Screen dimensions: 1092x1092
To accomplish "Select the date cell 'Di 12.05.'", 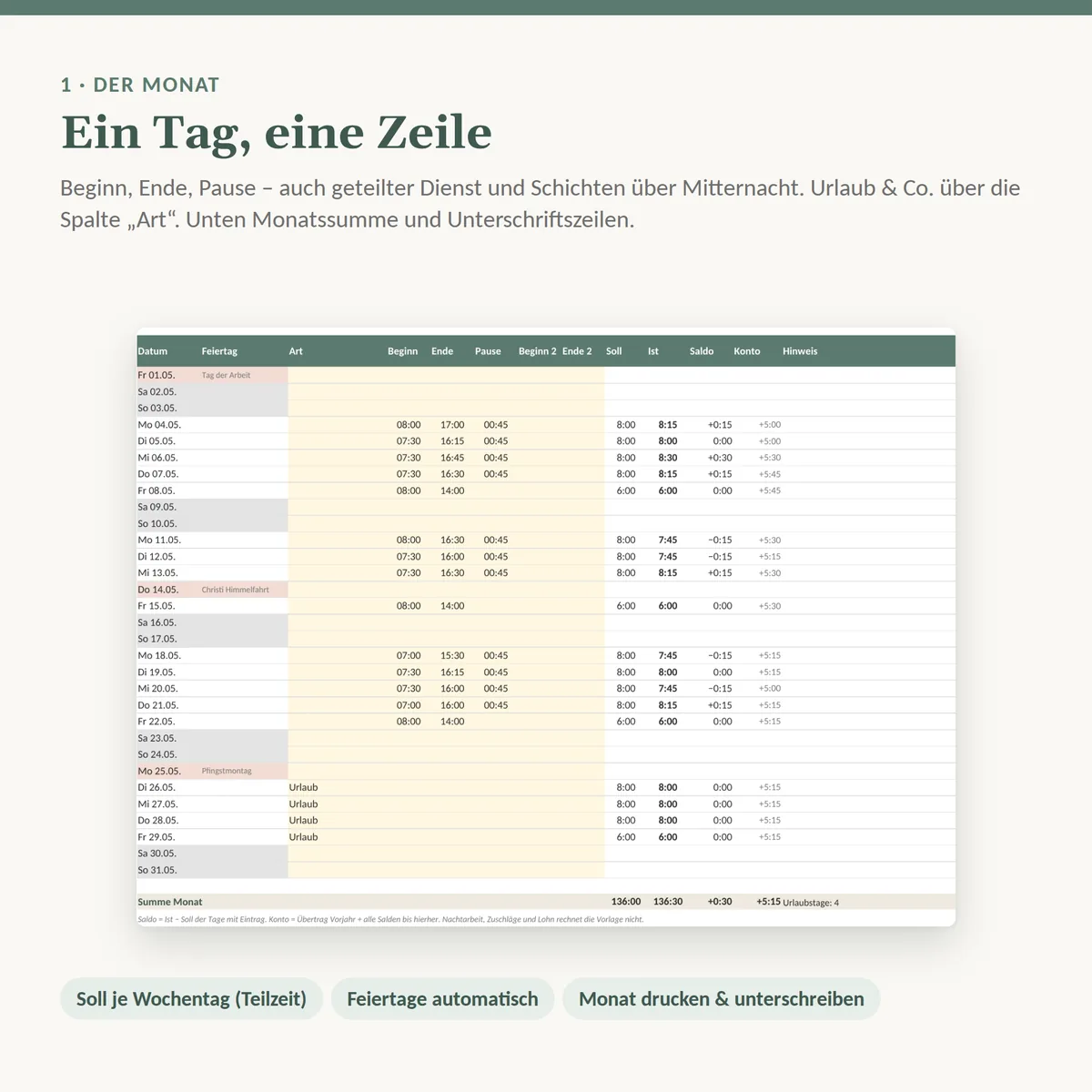I will pos(157,557).
